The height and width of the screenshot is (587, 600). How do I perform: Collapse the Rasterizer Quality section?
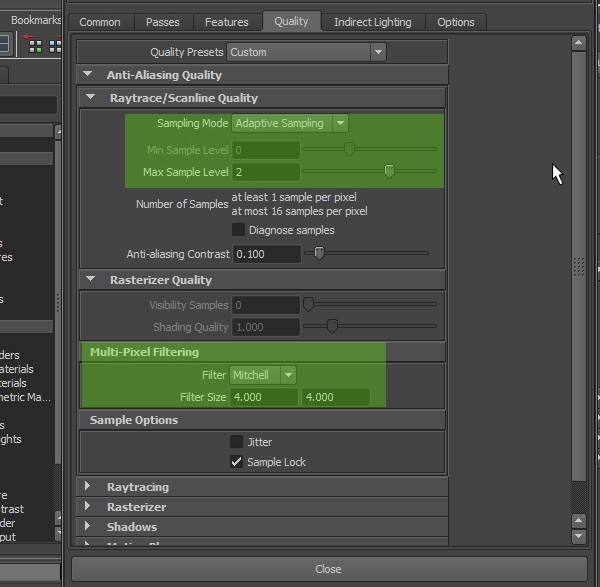91,279
